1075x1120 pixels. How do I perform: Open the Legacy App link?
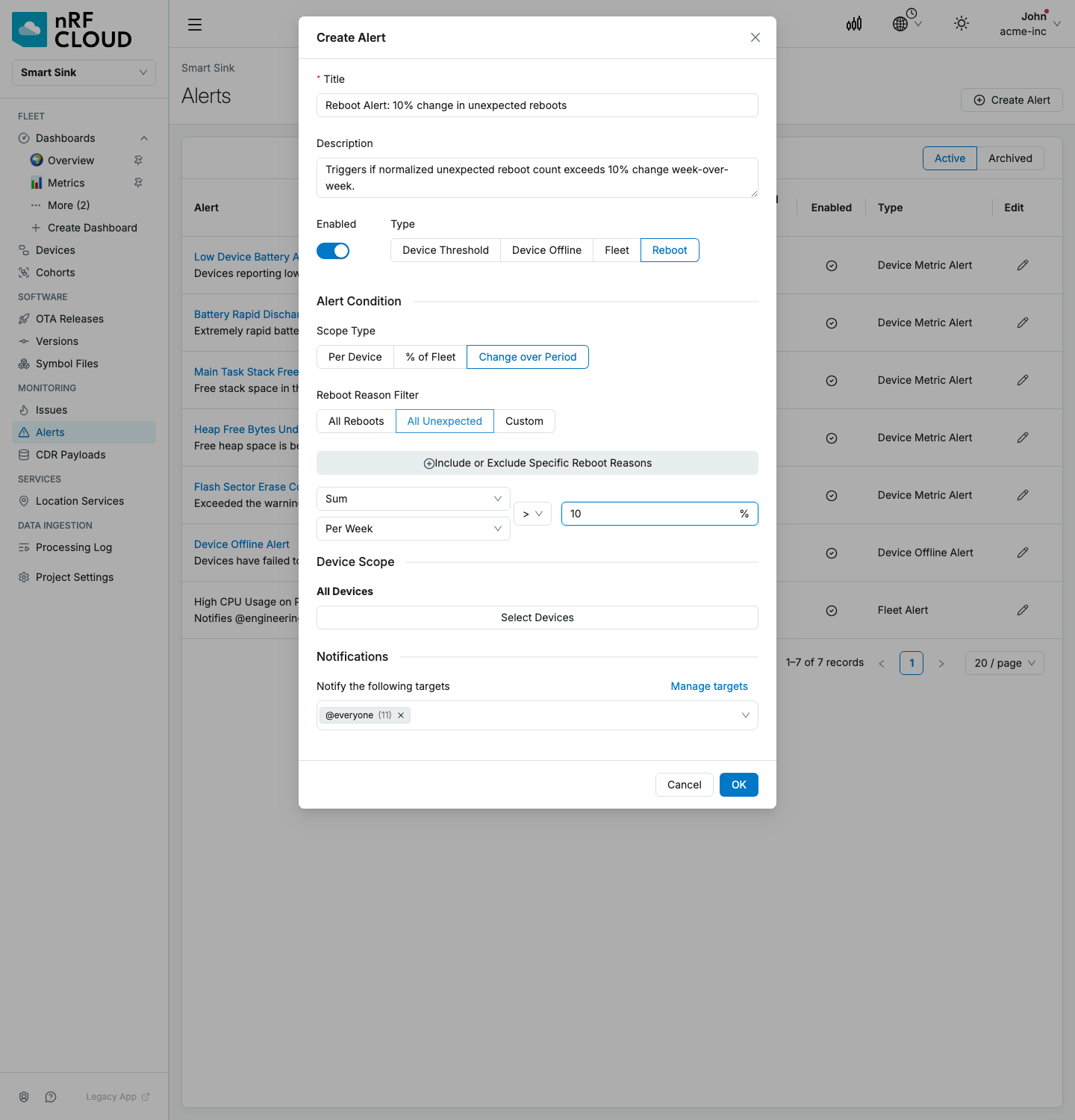118,1097
